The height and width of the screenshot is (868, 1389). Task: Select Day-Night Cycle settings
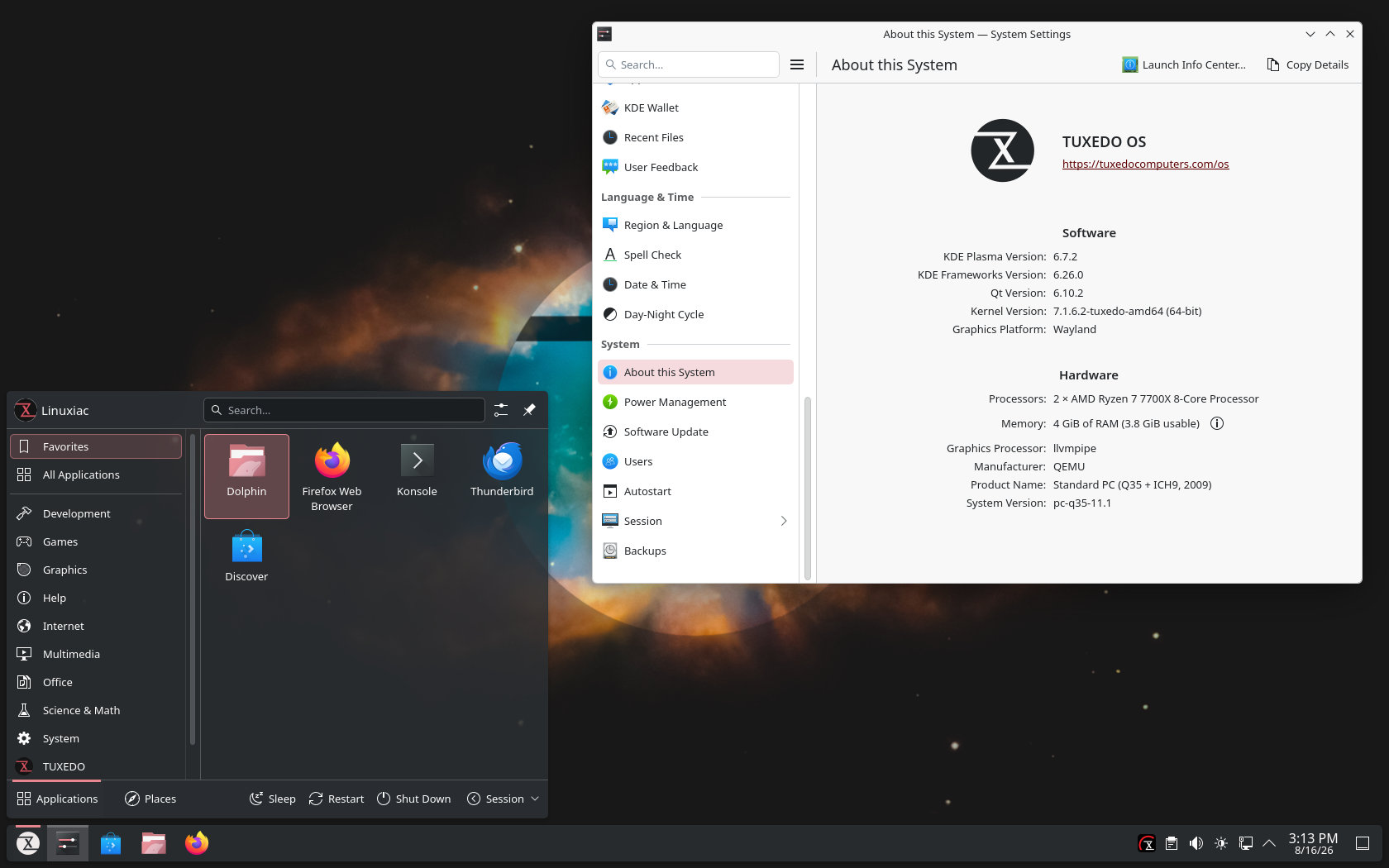tap(695, 314)
